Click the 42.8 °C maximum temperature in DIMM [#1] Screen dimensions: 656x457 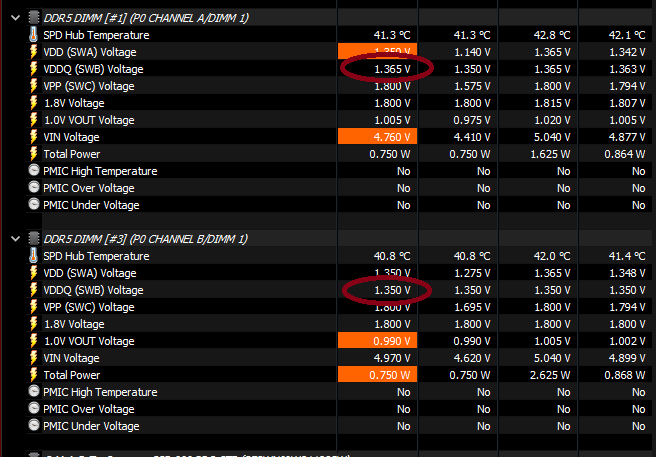coord(552,35)
